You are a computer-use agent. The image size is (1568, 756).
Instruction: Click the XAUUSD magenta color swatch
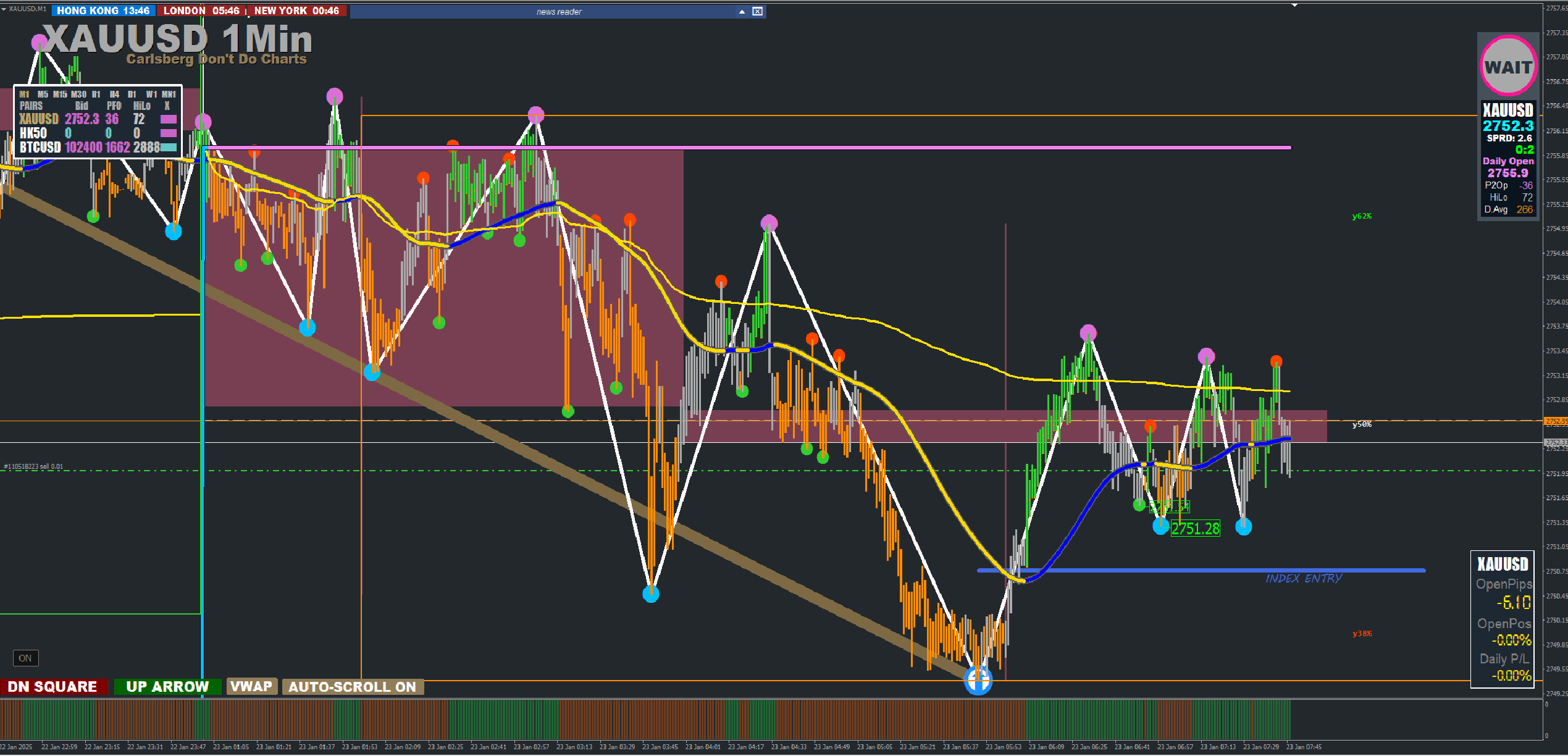coord(168,119)
